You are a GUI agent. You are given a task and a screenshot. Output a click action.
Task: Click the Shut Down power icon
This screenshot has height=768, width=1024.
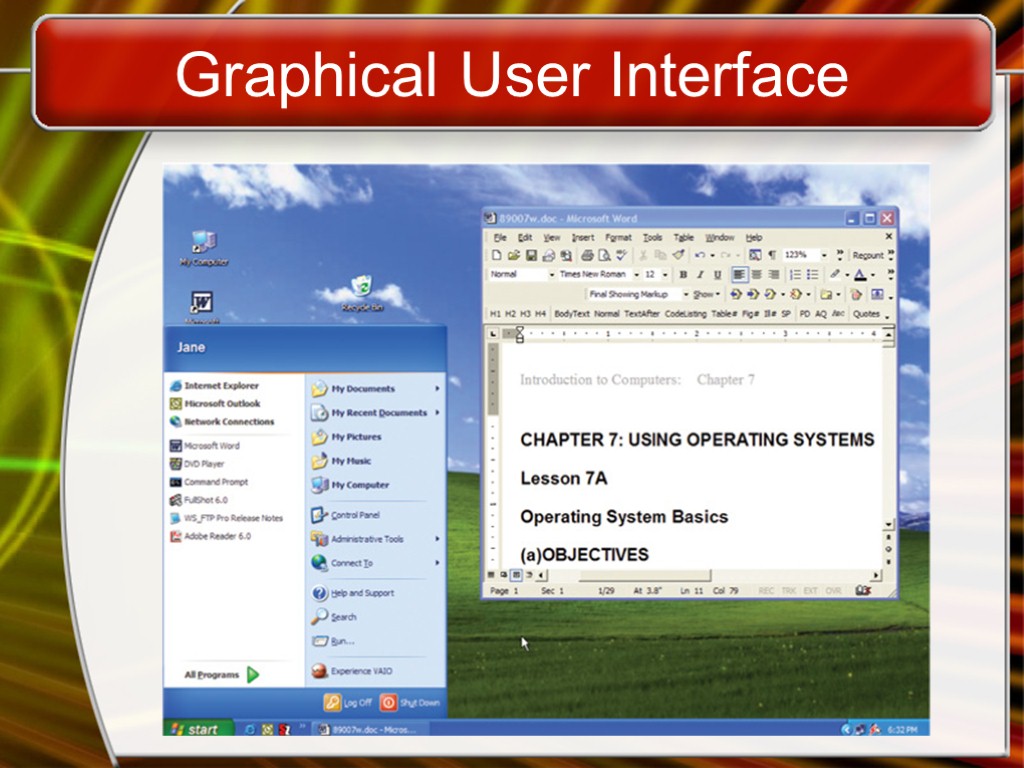(389, 702)
